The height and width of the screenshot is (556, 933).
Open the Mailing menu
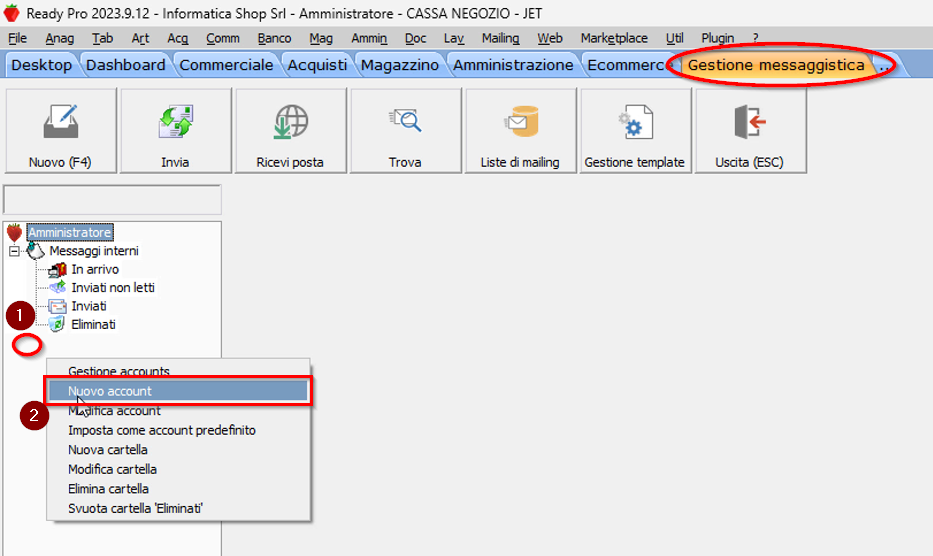click(500, 38)
